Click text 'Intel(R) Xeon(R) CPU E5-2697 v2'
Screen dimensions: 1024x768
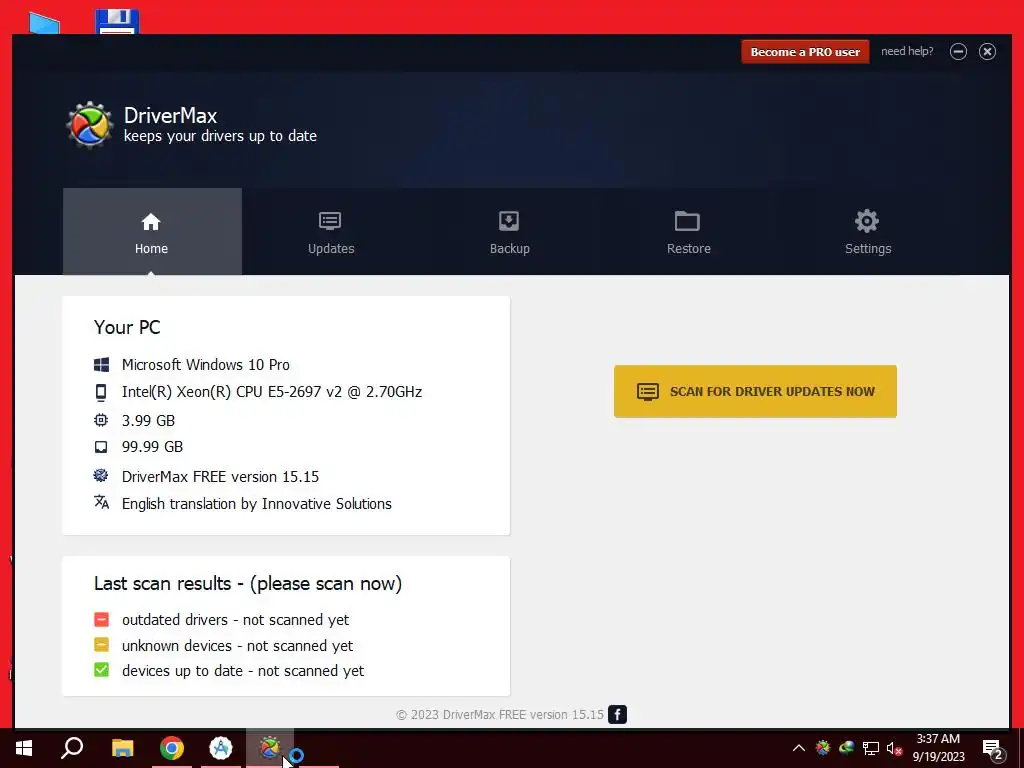point(232,392)
